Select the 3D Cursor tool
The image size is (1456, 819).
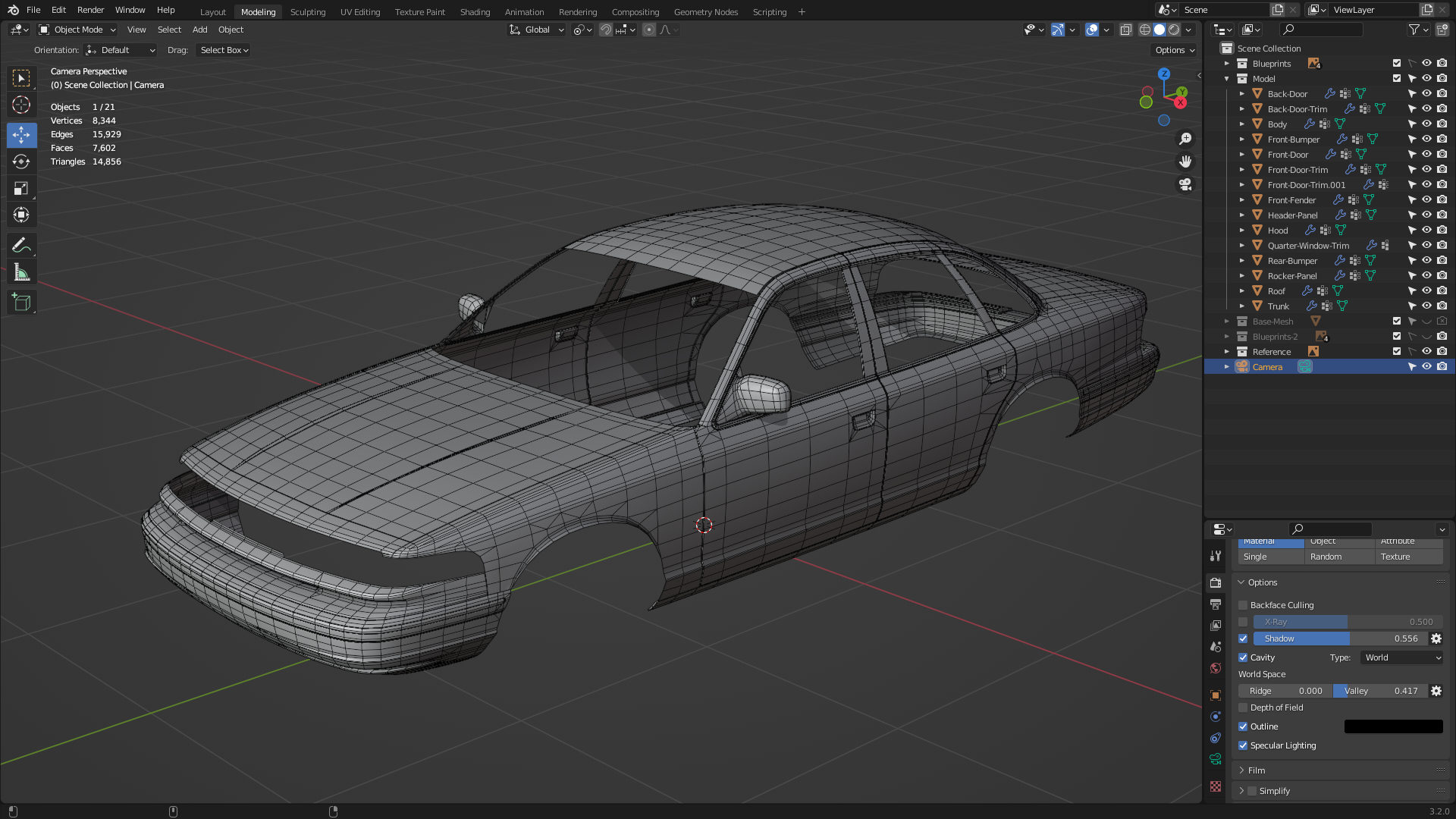pos(21,105)
